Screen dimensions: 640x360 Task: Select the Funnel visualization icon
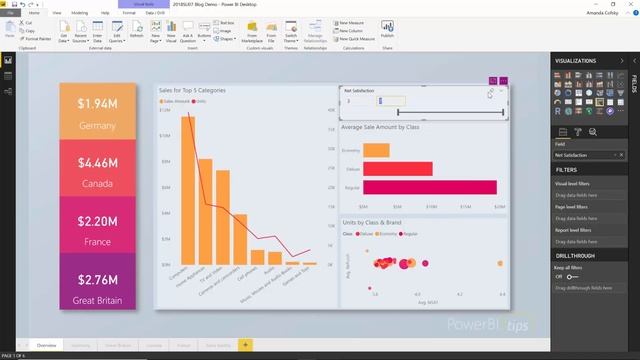620,93
